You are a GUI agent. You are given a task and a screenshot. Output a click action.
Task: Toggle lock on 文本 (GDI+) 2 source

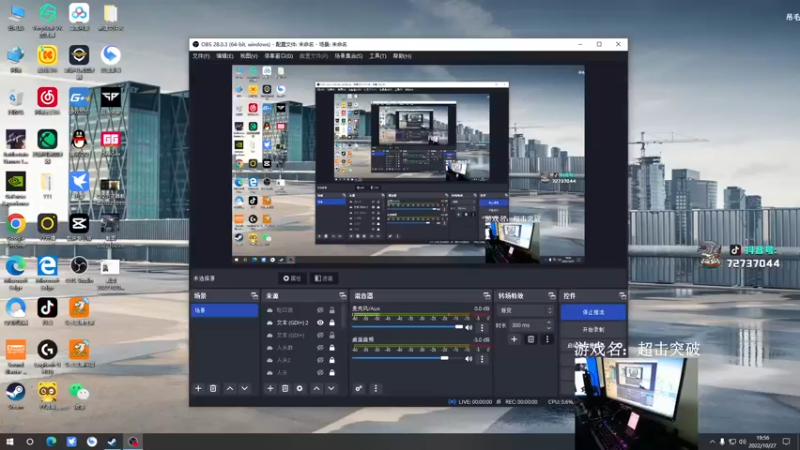(x=332, y=323)
